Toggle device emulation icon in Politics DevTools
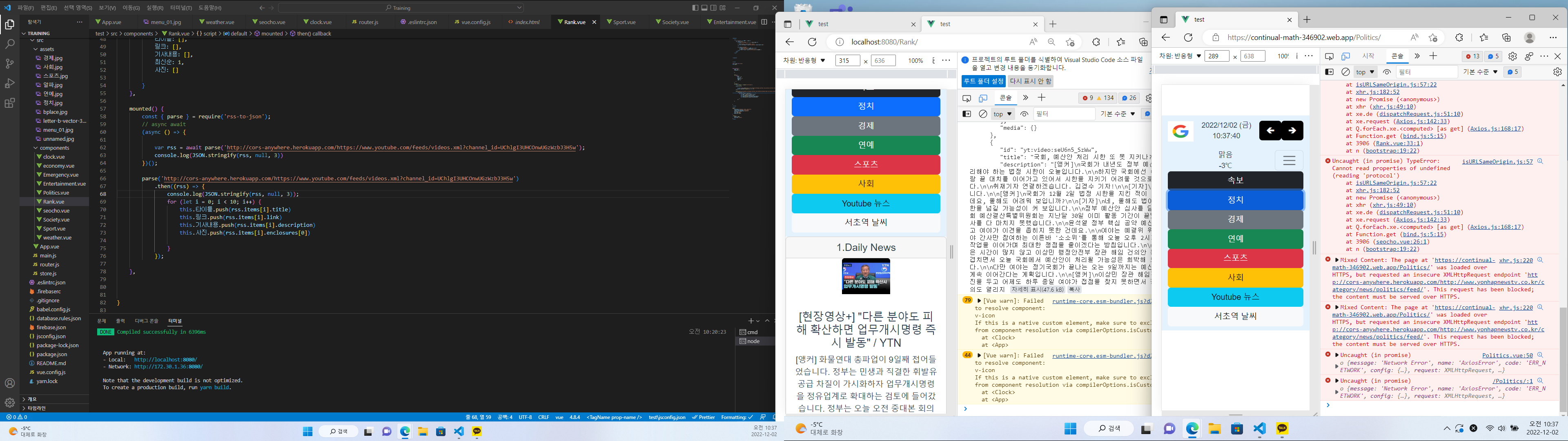Screen dimensions: 1568x441 click(1346, 56)
